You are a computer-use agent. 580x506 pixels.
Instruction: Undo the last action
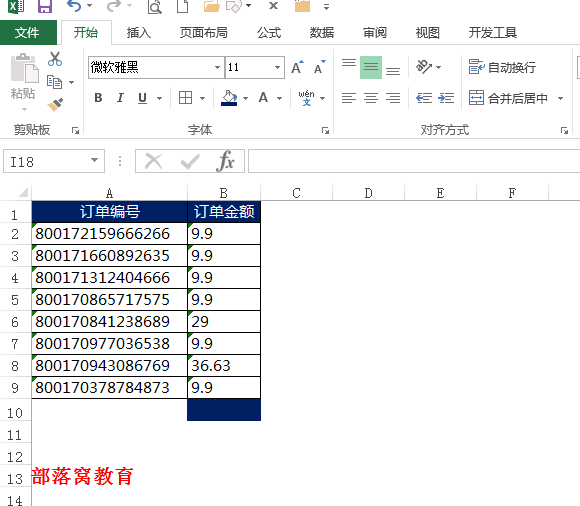click(x=74, y=6)
